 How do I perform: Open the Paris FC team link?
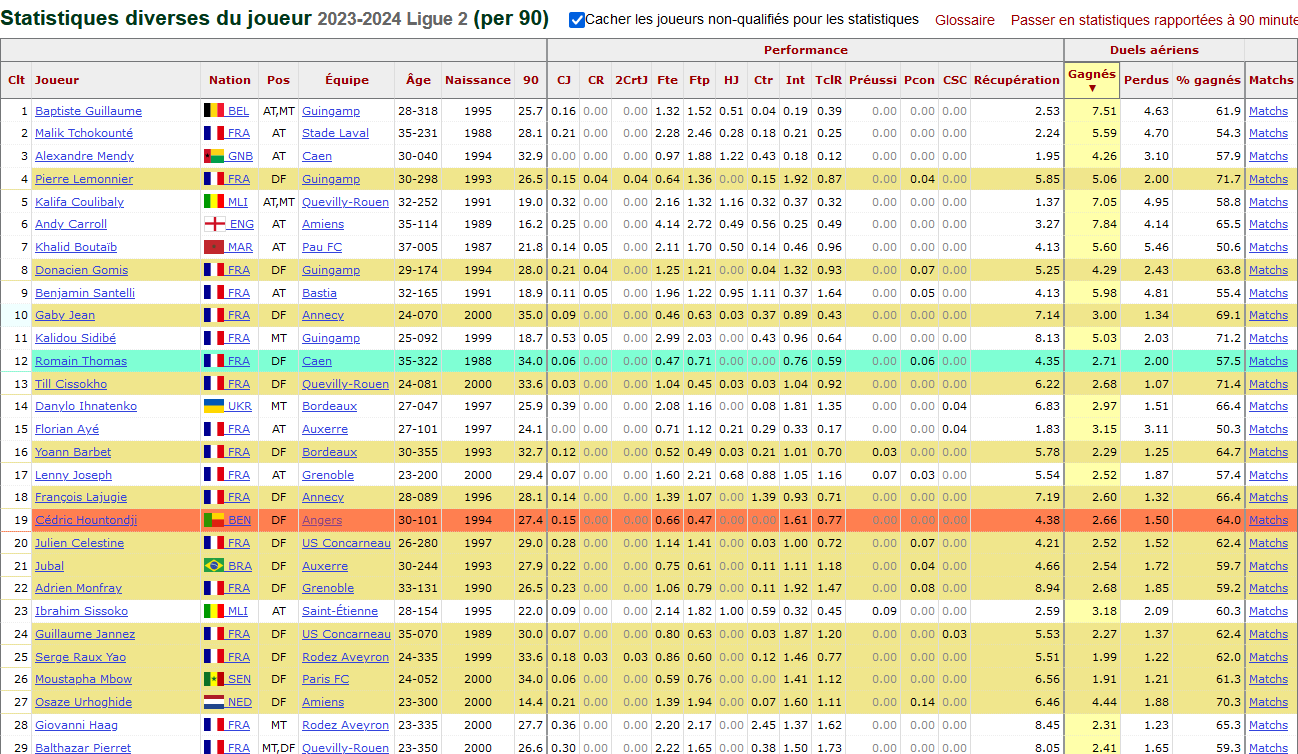click(x=325, y=679)
